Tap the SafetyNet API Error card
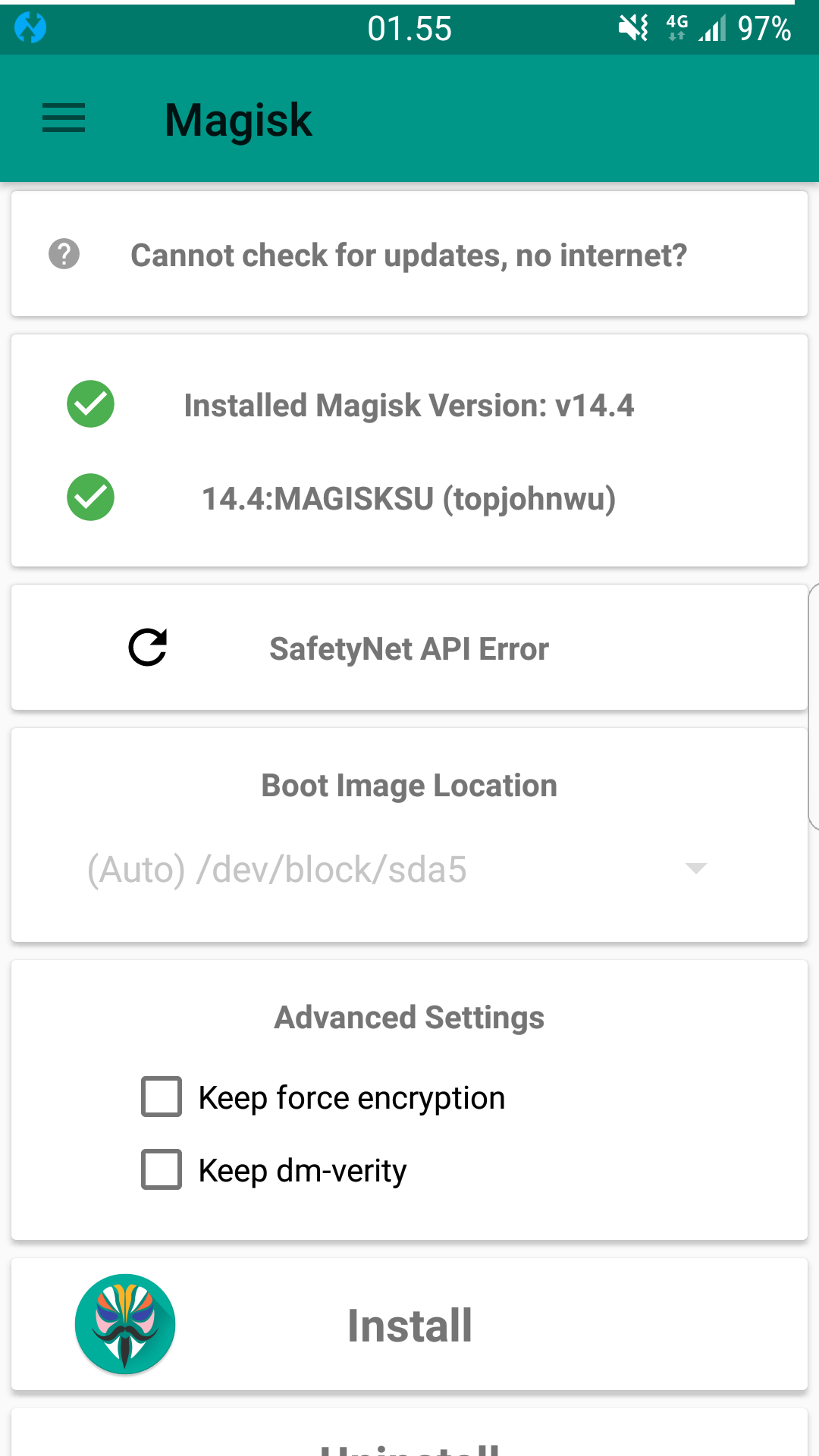The height and width of the screenshot is (1456, 819). 409,648
